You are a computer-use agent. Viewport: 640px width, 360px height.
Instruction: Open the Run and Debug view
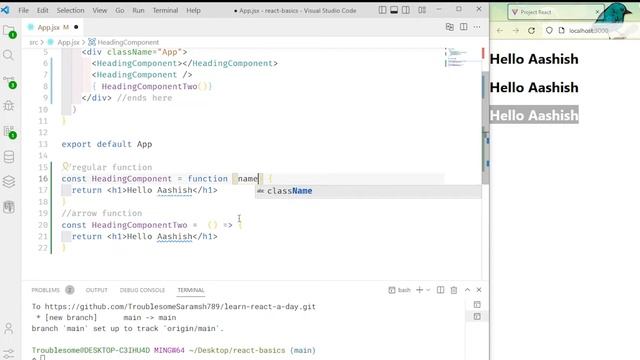(9, 105)
